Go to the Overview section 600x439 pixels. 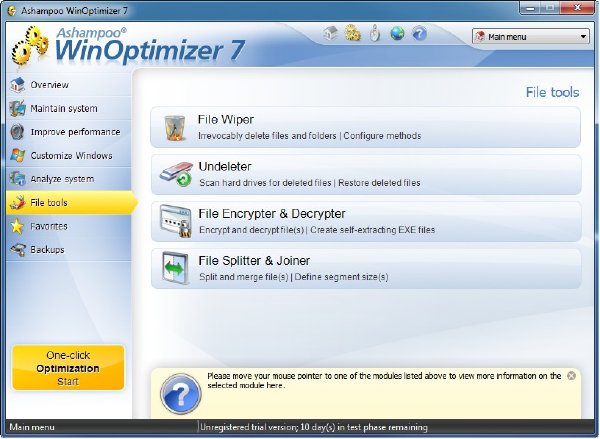(69, 85)
